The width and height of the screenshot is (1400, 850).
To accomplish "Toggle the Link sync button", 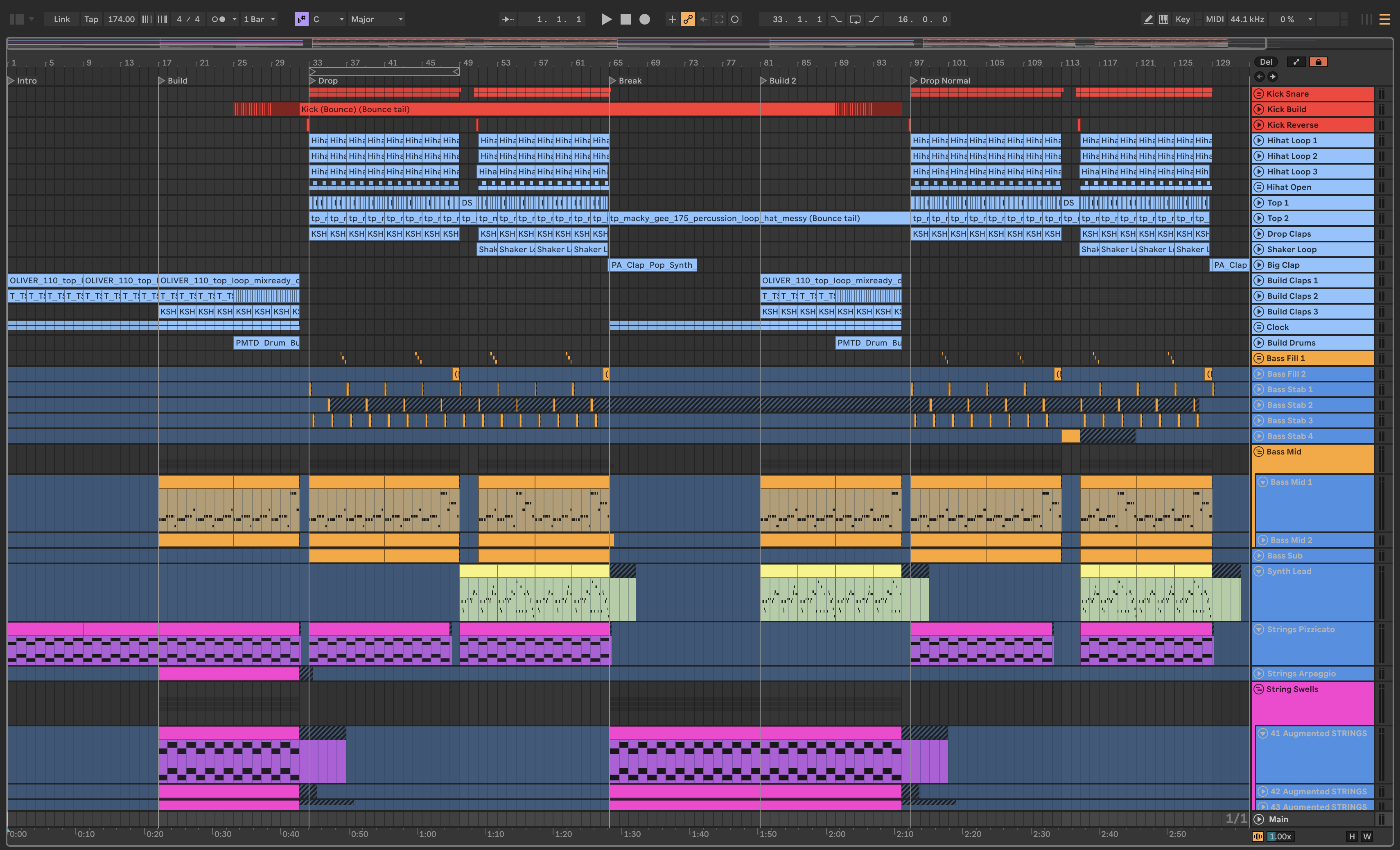I will (x=61, y=19).
